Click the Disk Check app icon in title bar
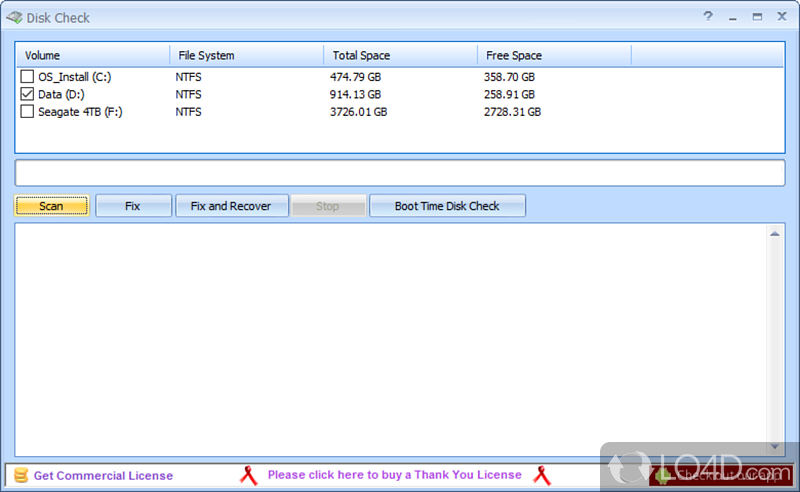Viewport: 800px width, 492px height. (x=15, y=18)
